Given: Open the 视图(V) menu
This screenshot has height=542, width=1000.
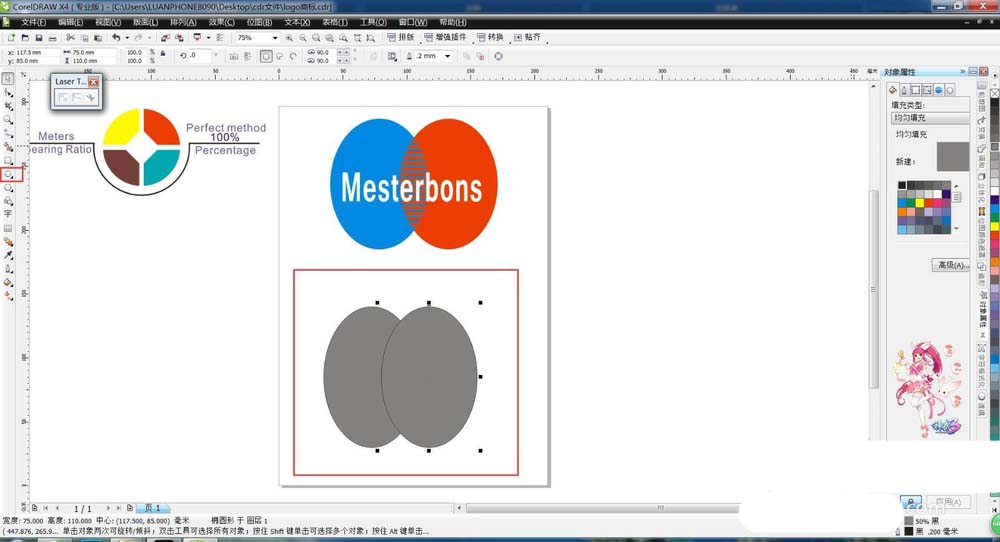Looking at the screenshot, I should click(108, 22).
